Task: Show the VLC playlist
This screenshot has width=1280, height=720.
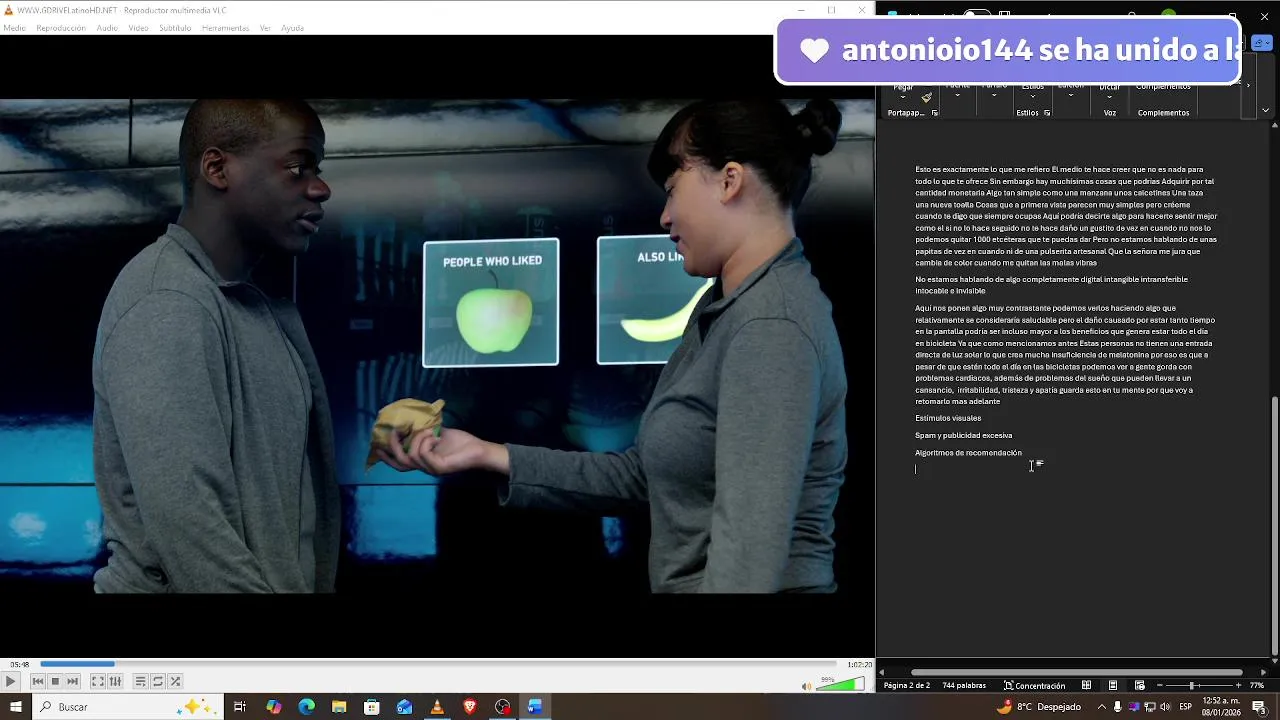Action: point(140,681)
